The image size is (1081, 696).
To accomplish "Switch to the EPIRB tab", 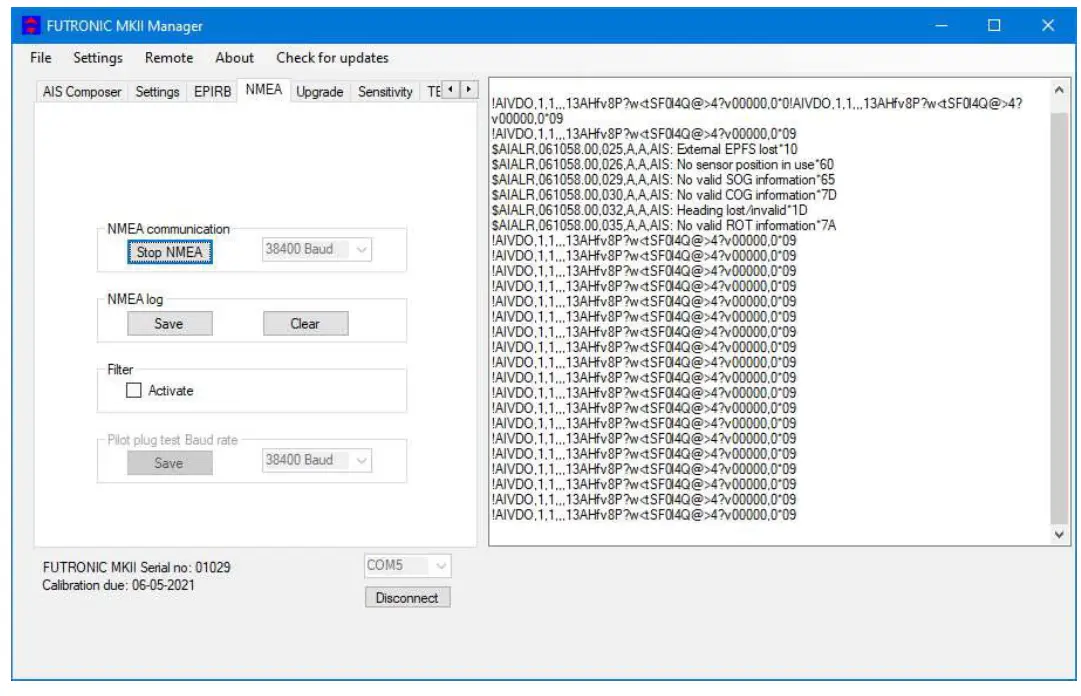I will [x=212, y=92].
